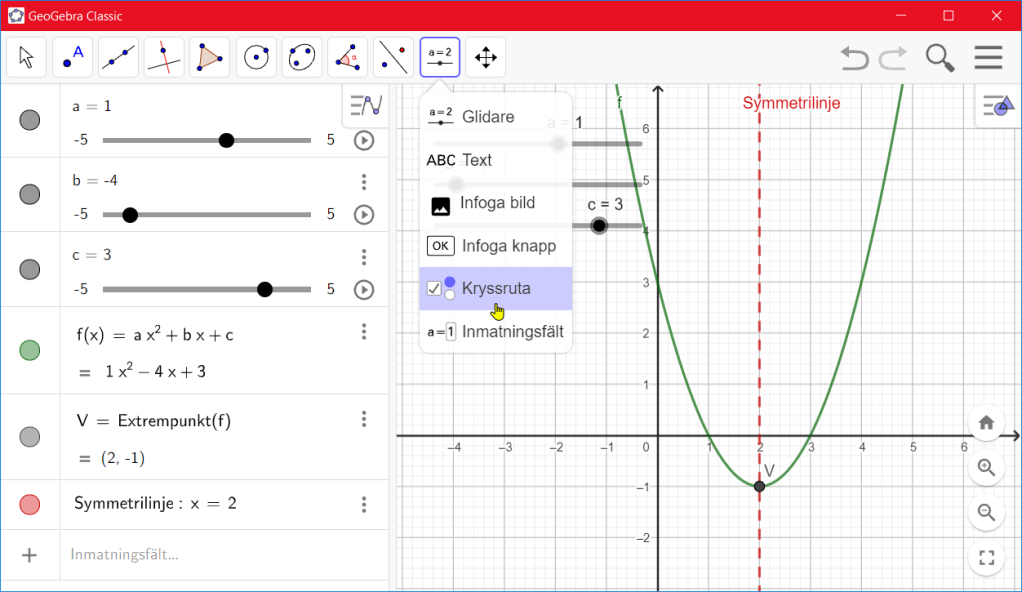Select the Angle tool
This screenshot has height=592, width=1022.
click(348, 58)
